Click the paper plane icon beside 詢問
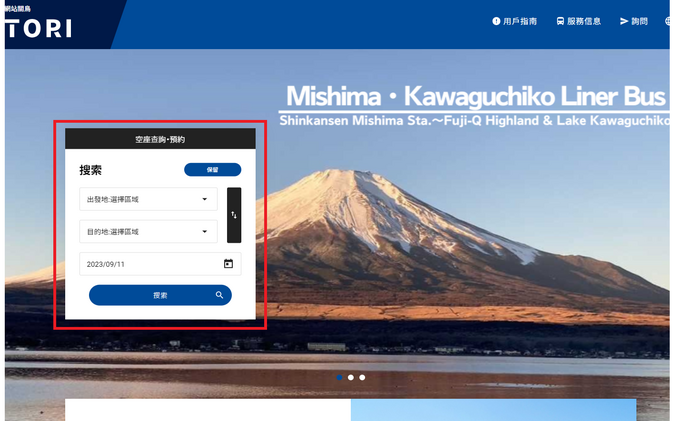 coord(624,21)
